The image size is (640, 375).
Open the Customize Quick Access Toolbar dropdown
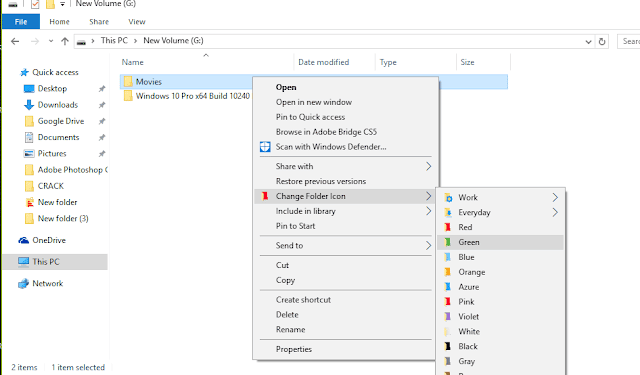point(62,4)
